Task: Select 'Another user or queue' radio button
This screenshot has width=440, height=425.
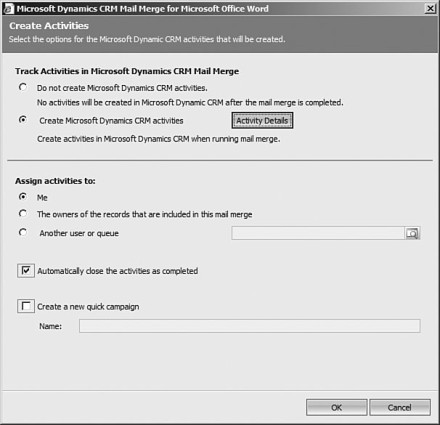Action: tap(23, 232)
